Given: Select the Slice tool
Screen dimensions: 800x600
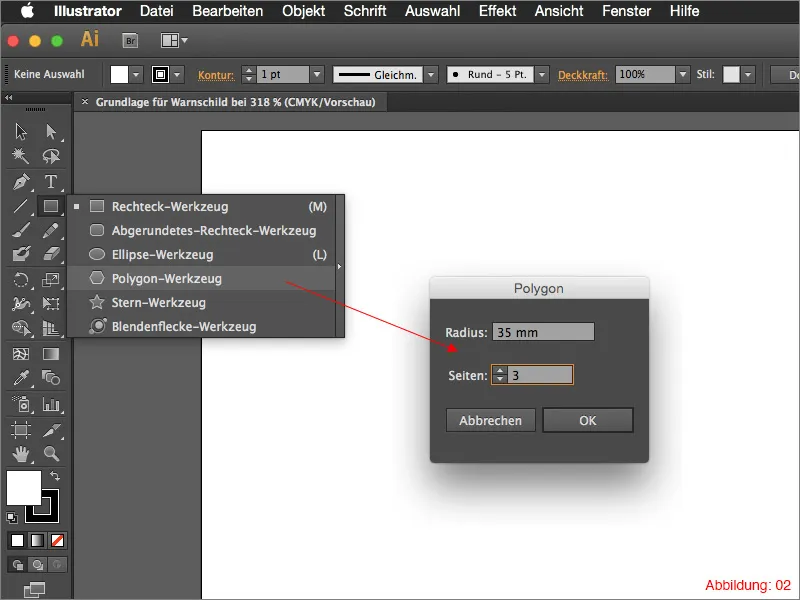Looking at the screenshot, I should 51,430.
